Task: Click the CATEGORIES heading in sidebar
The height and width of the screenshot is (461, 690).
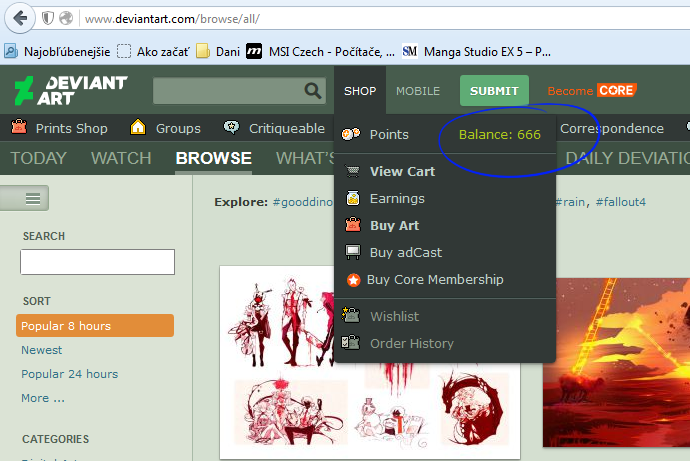Action: [55, 439]
